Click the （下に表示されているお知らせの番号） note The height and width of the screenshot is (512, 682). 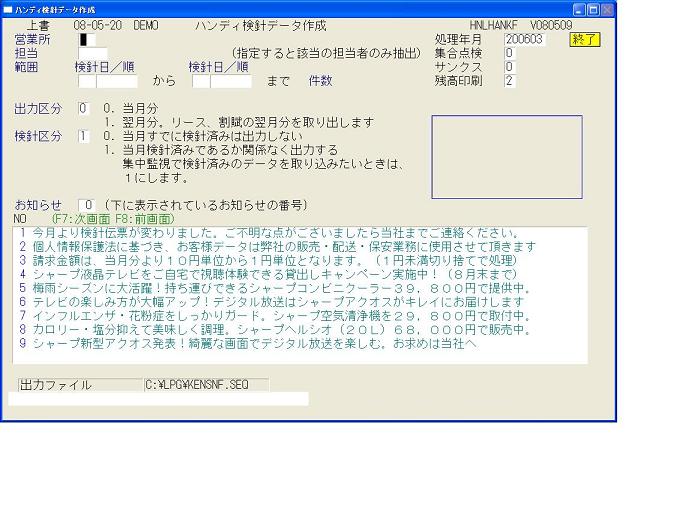pyautogui.click(x=206, y=205)
